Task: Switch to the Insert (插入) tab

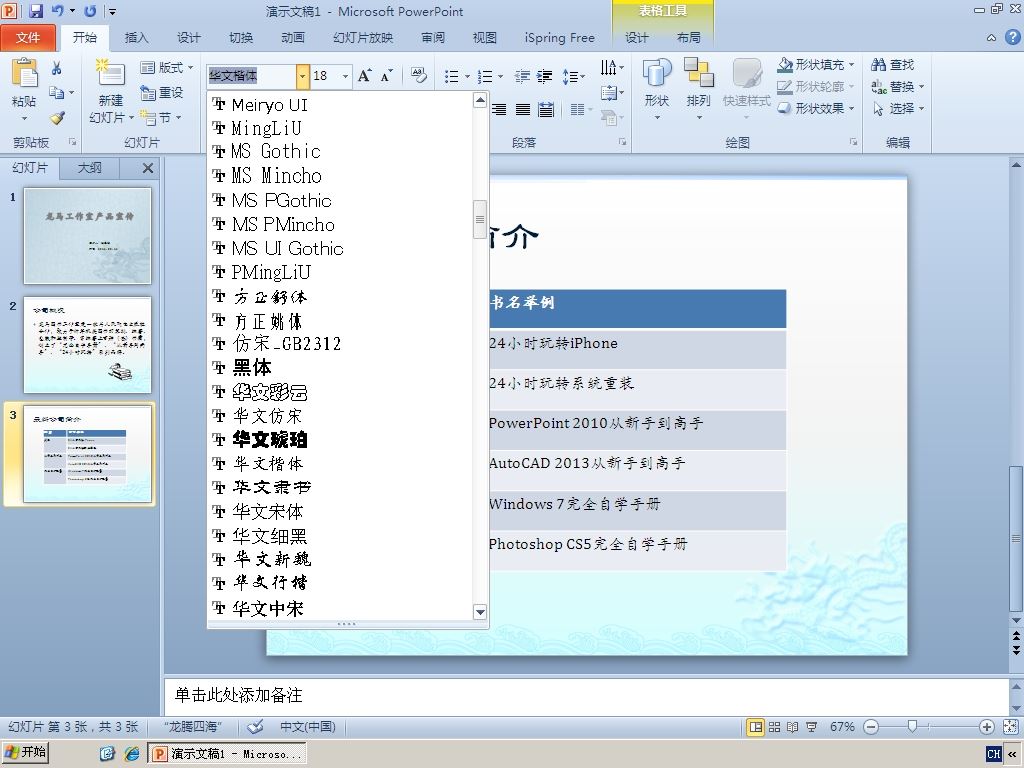Action: click(x=136, y=38)
